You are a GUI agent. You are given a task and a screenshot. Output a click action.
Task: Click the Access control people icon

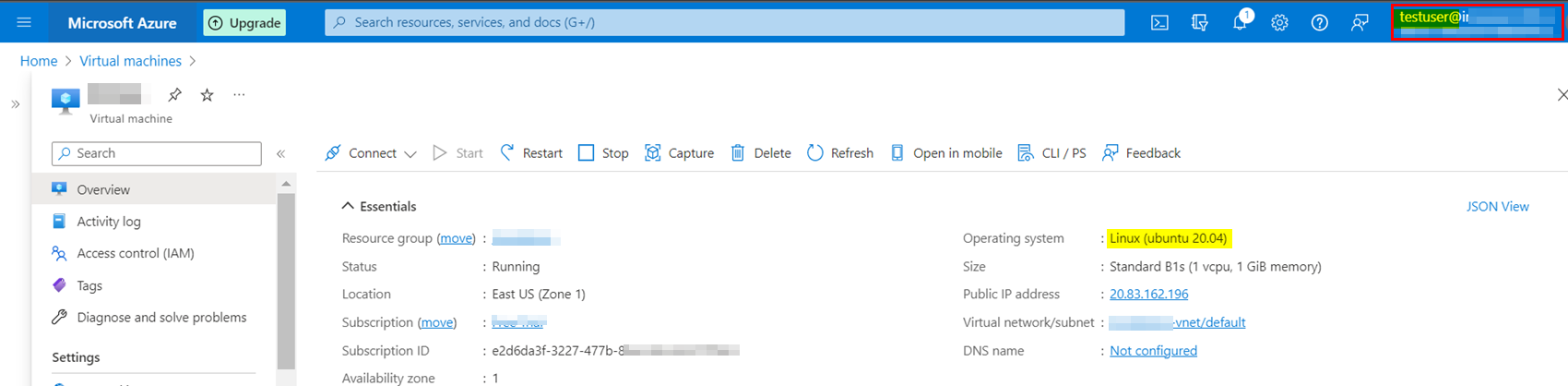59,253
